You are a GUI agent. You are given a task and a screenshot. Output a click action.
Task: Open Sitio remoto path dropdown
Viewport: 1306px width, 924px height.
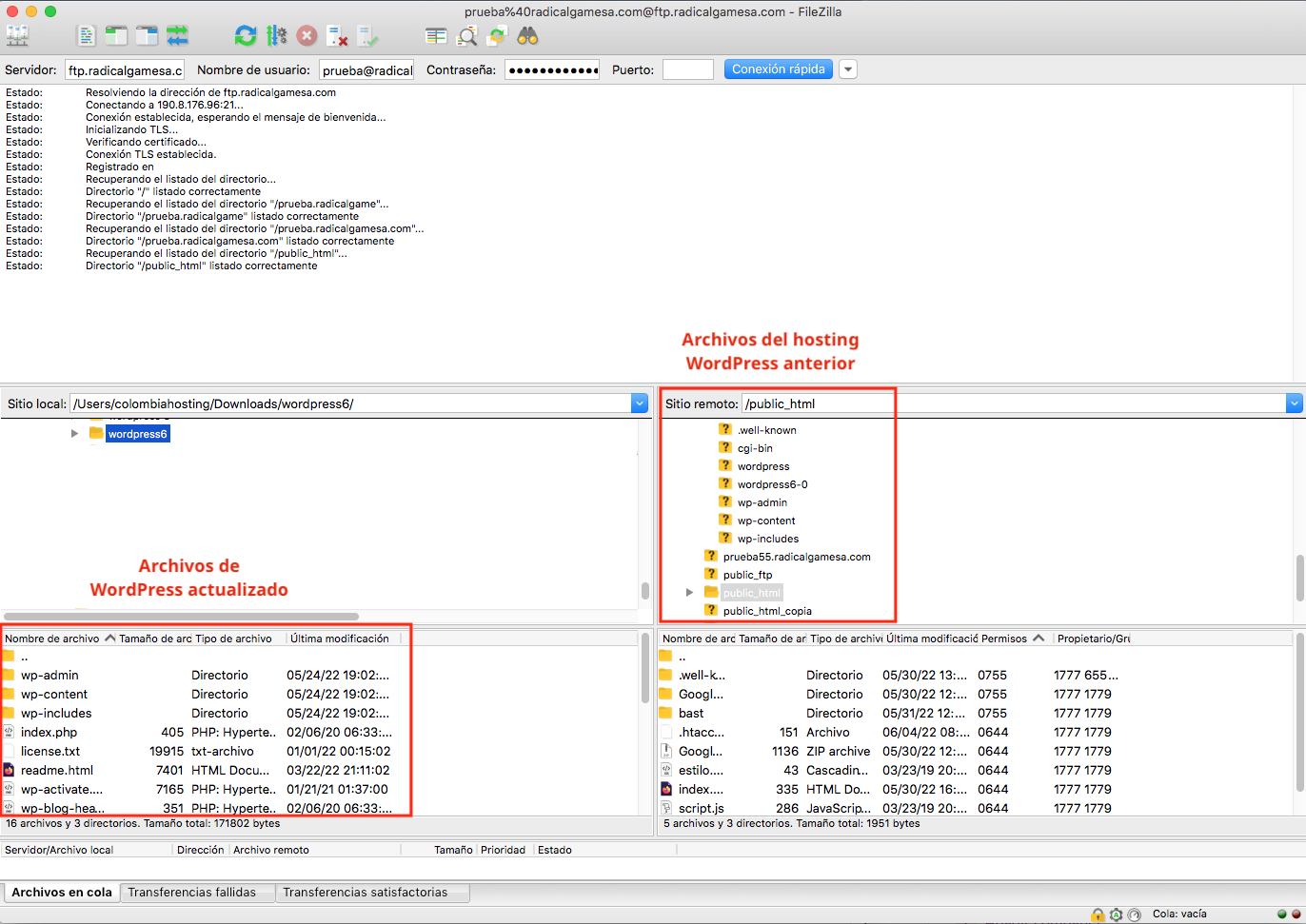point(1295,403)
